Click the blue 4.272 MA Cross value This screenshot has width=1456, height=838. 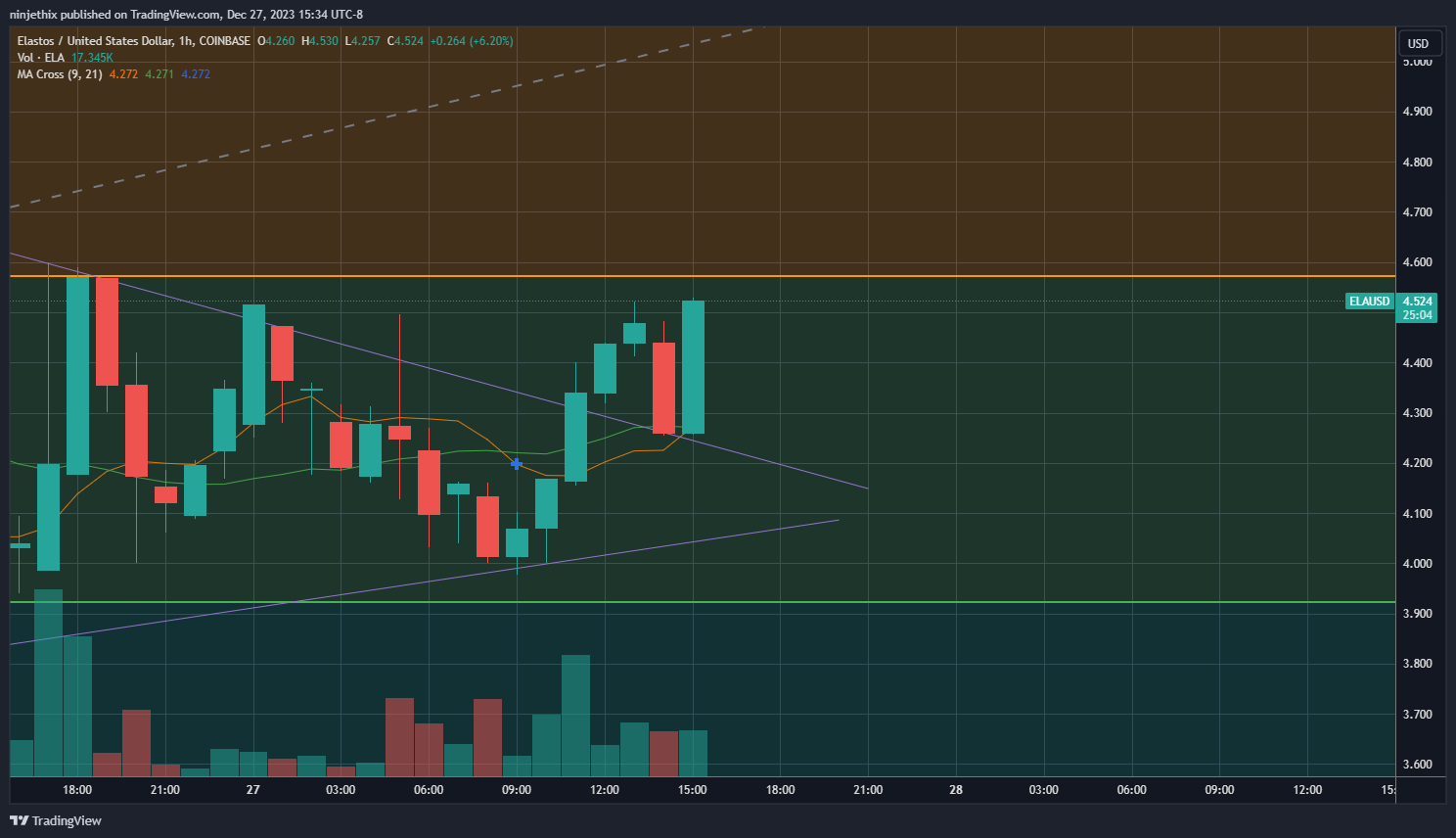[196, 74]
